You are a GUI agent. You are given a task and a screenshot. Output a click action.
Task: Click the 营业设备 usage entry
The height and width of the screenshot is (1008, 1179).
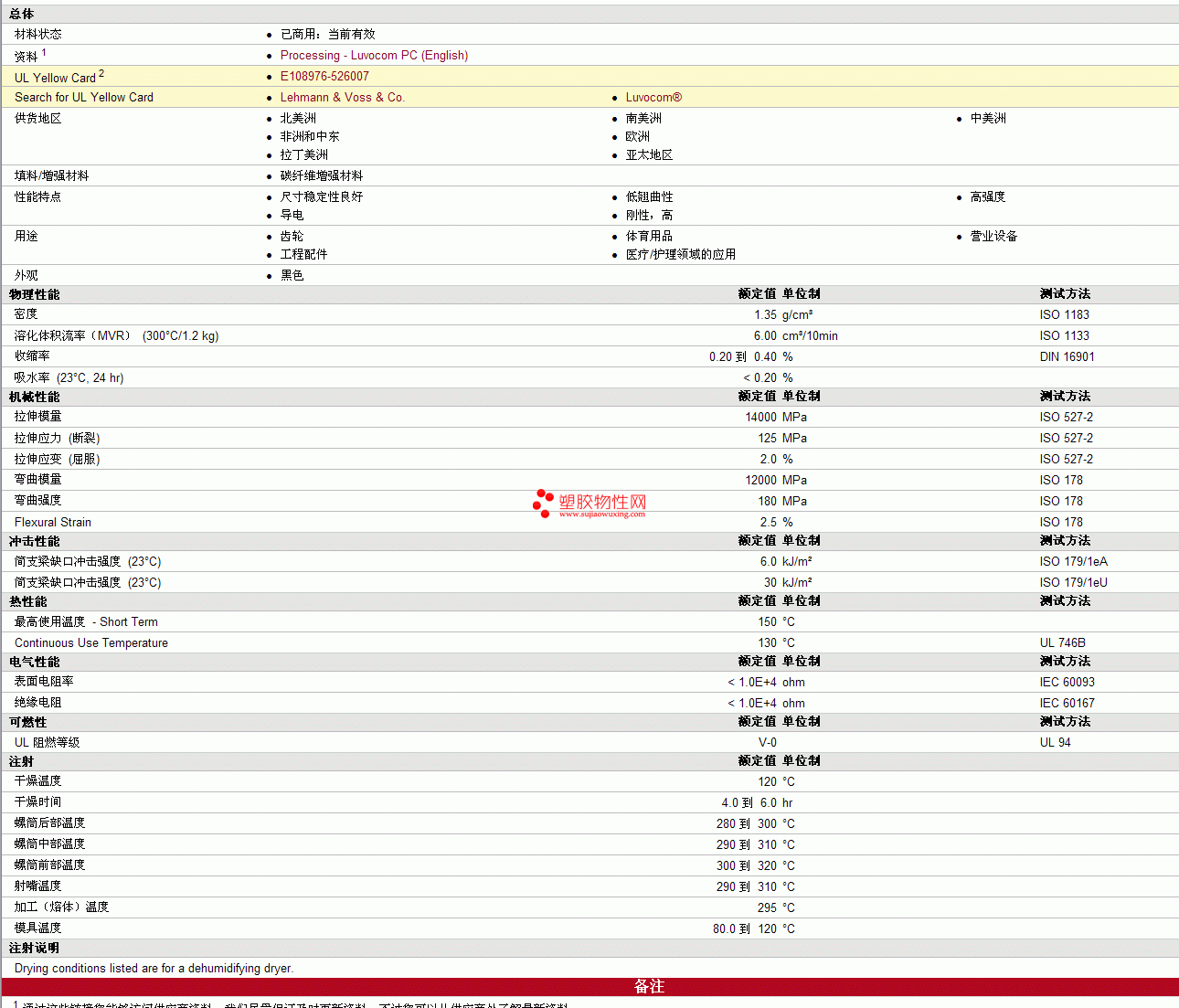[x=993, y=236]
